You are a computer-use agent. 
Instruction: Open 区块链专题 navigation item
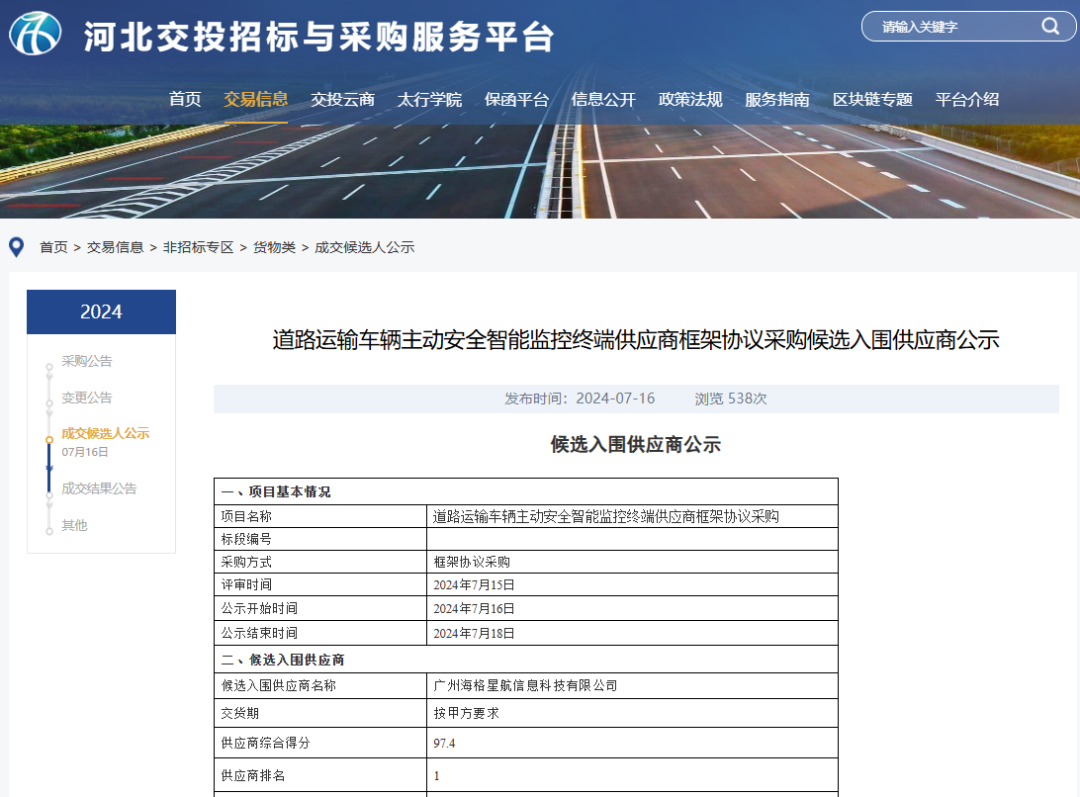872,99
